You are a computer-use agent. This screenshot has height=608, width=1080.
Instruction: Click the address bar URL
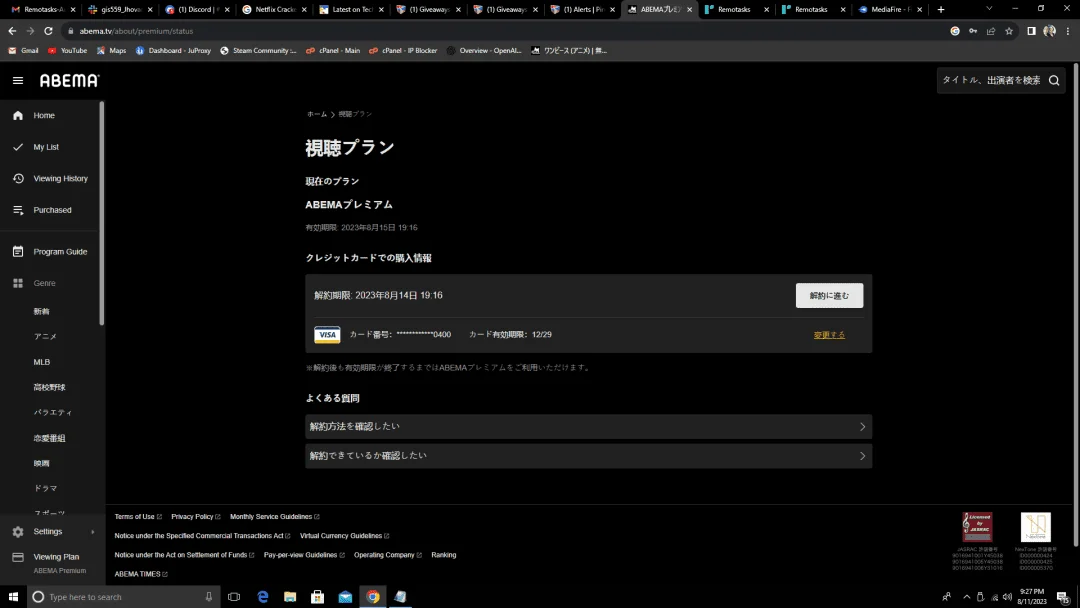136,31
